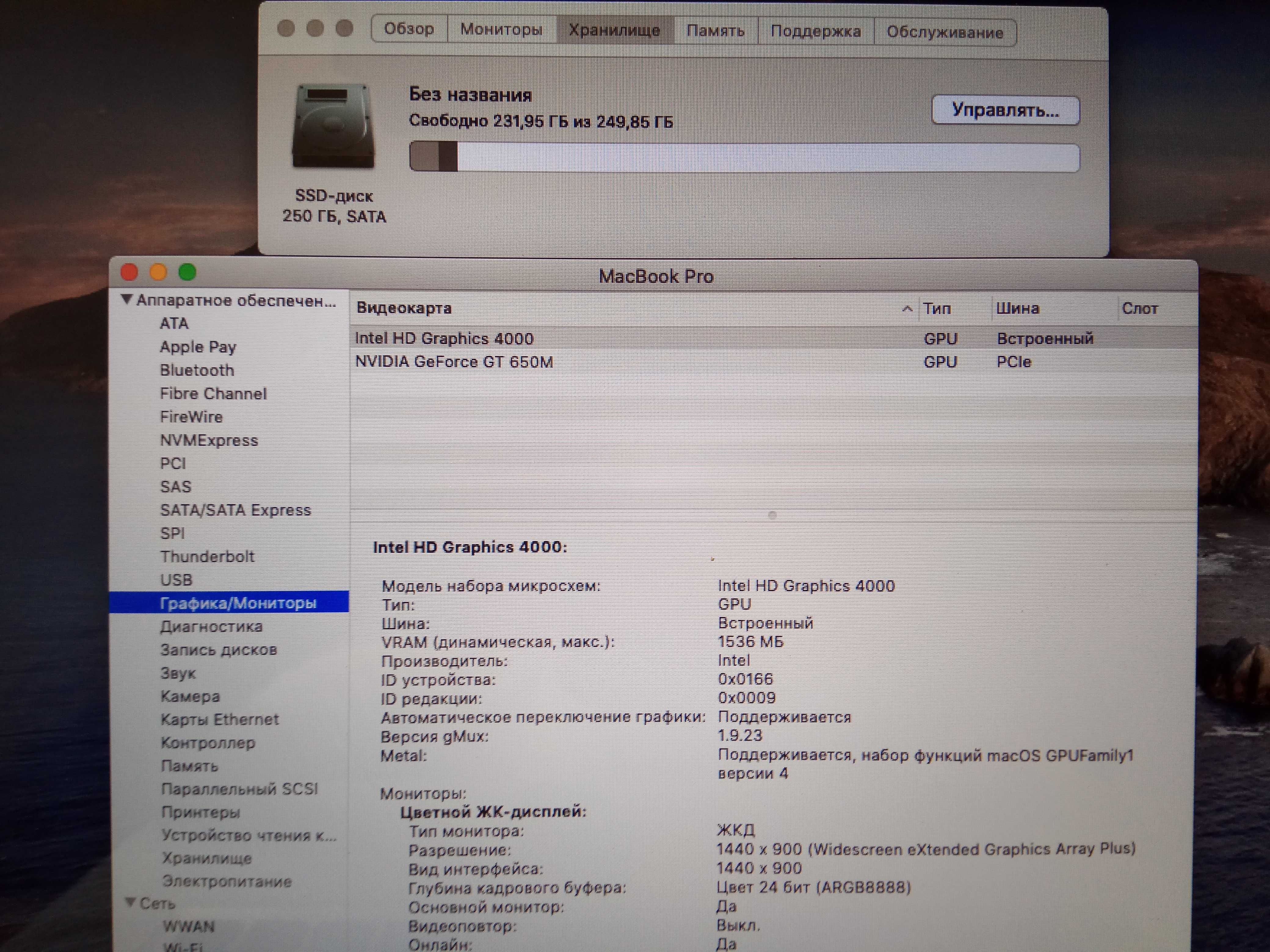Open Fibre Channel sidebar entry
Image resolution: width=1270 pixels, height=952 pixels.
tap(213, 394)
